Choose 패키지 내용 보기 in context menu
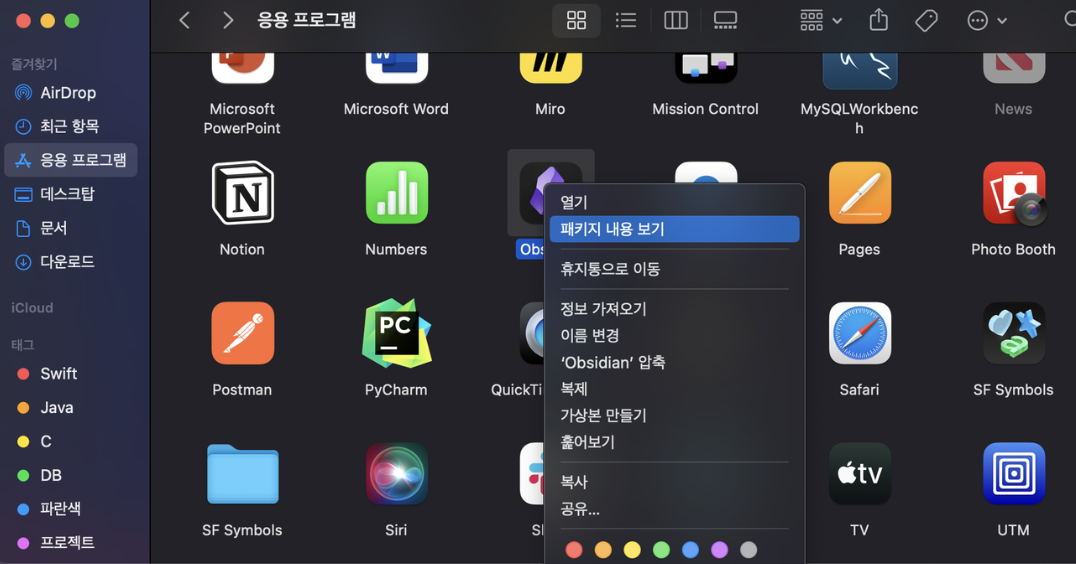The width and height of the screenshot is (1076, 564). [x=675, y=229]
